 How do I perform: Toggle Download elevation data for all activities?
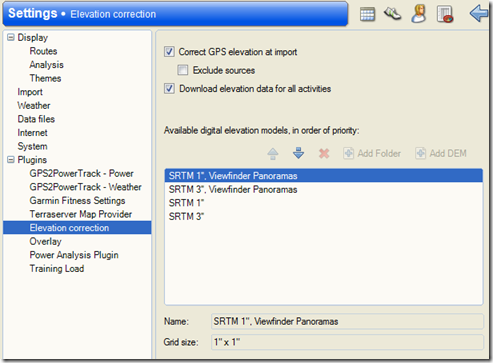coord(169,88)
